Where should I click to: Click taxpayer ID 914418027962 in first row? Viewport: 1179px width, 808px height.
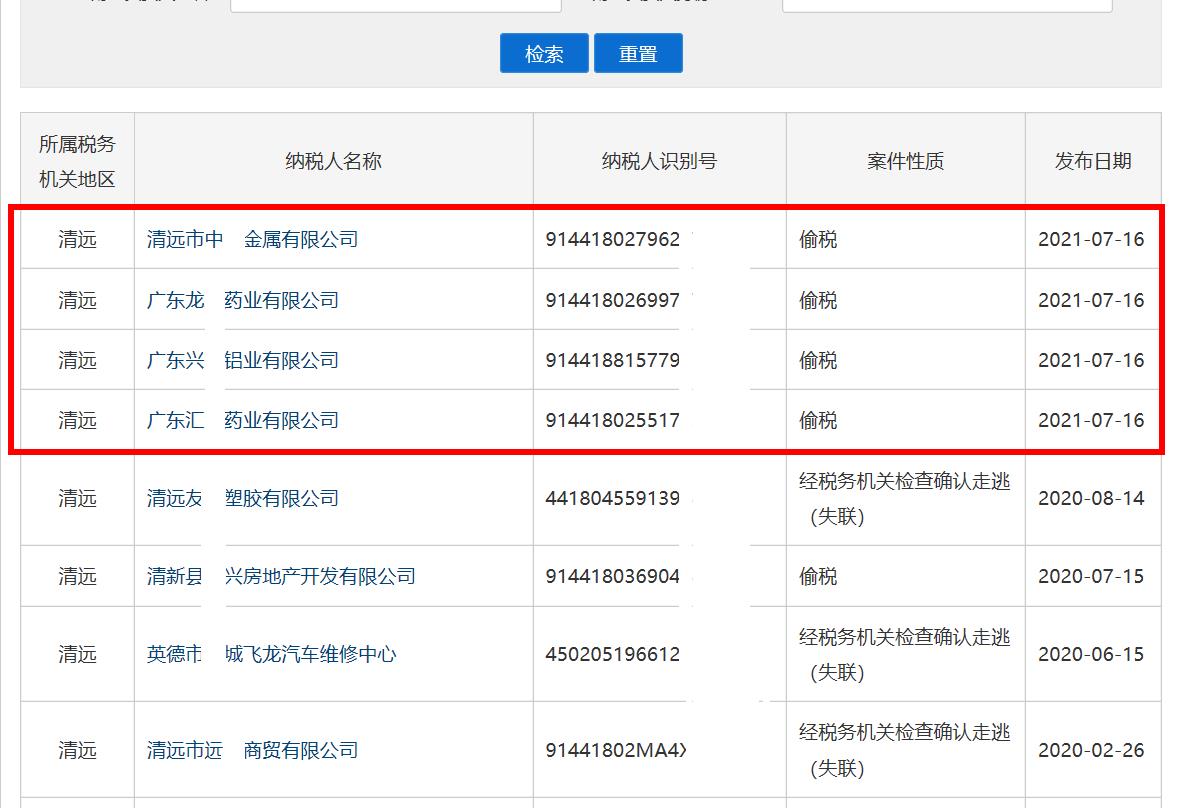click(613, 240)
